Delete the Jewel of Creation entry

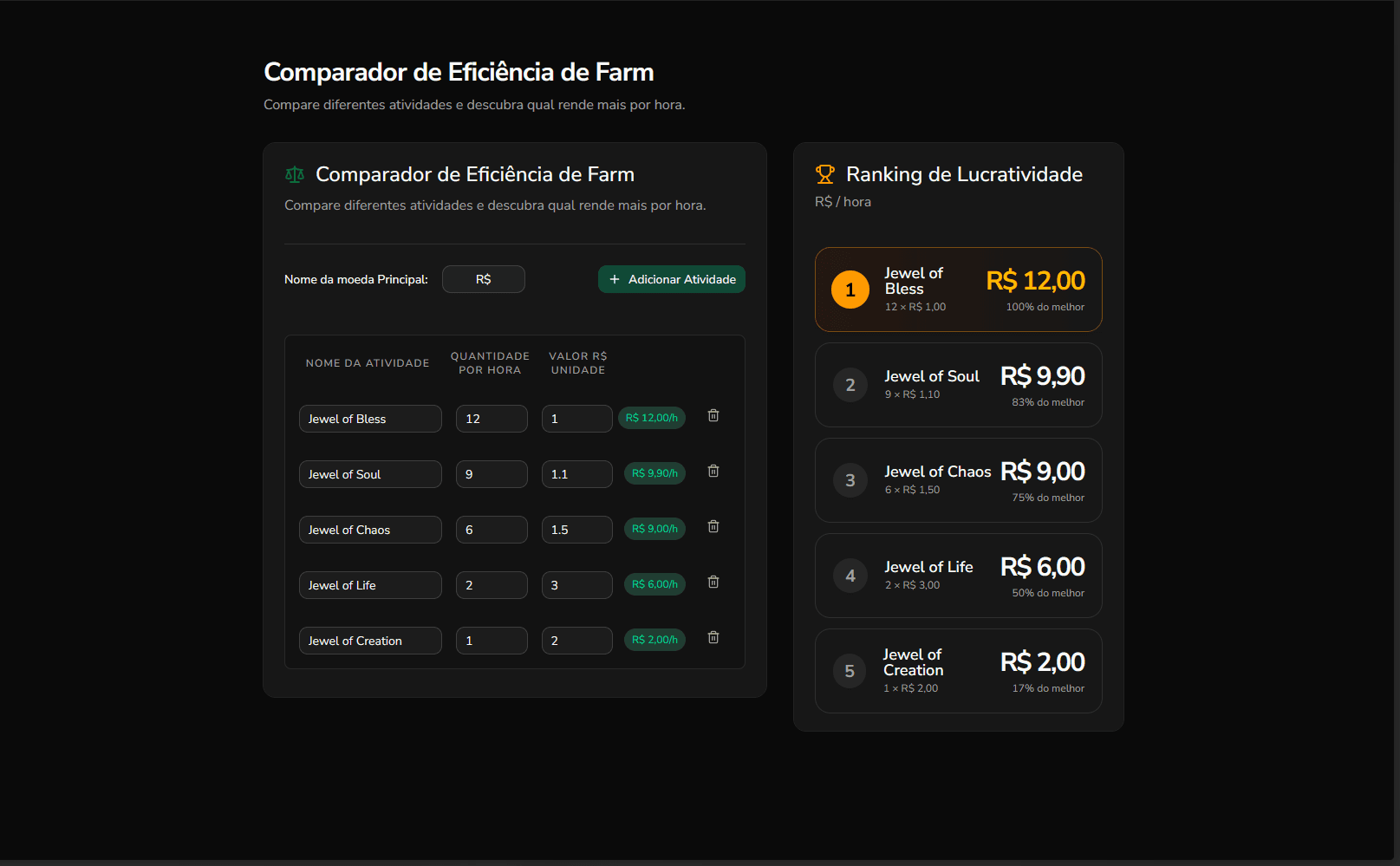(713, 637)
